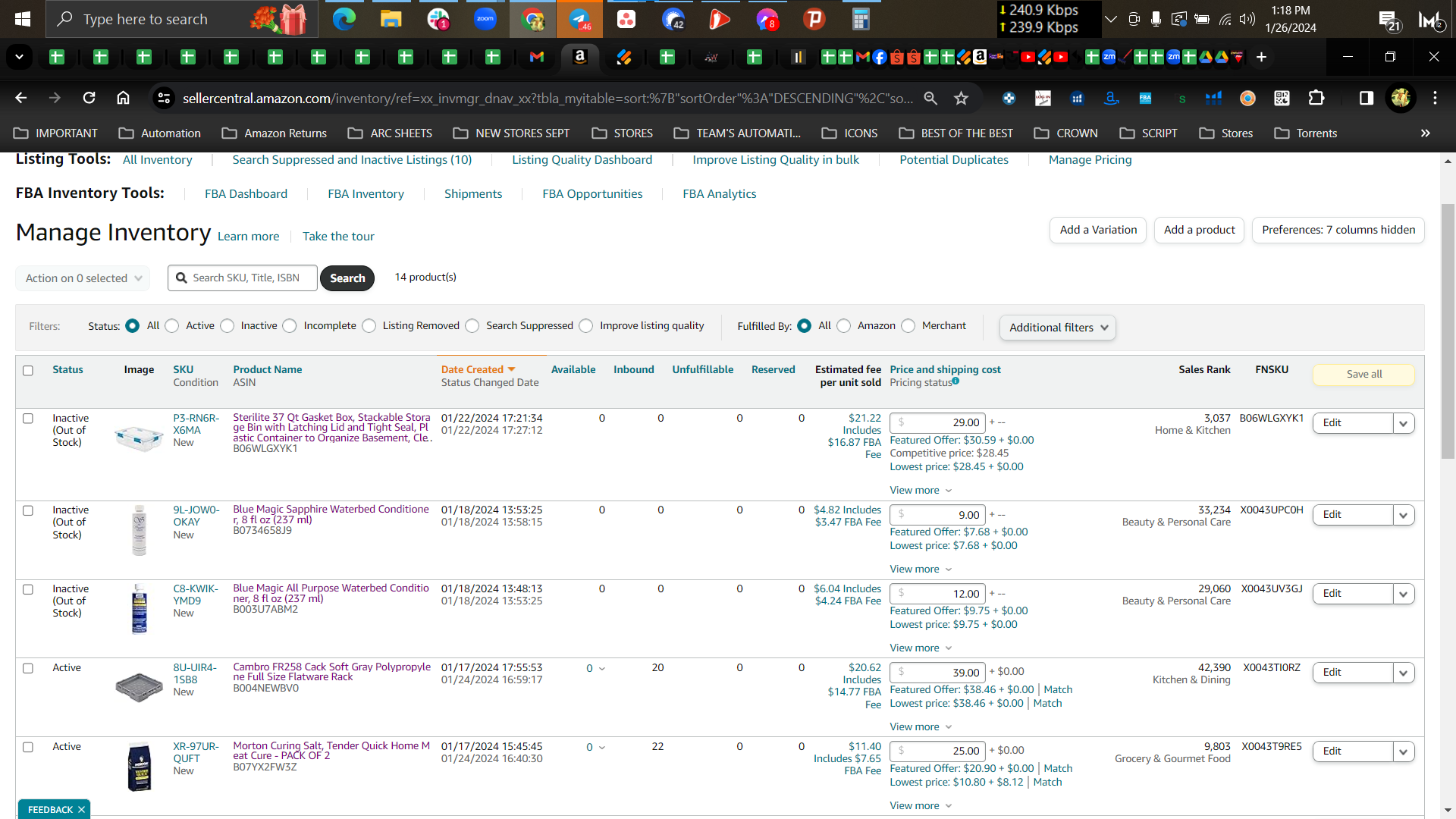Open the FBA Dashboard tool

(x=246, y=194)
